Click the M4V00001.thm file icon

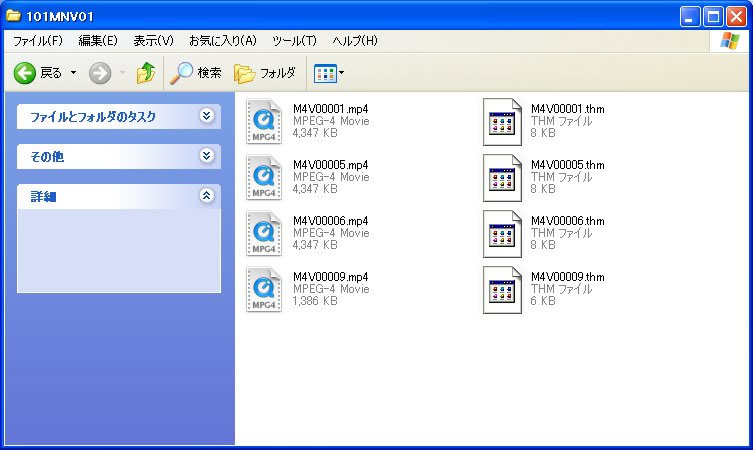point(502,121)
